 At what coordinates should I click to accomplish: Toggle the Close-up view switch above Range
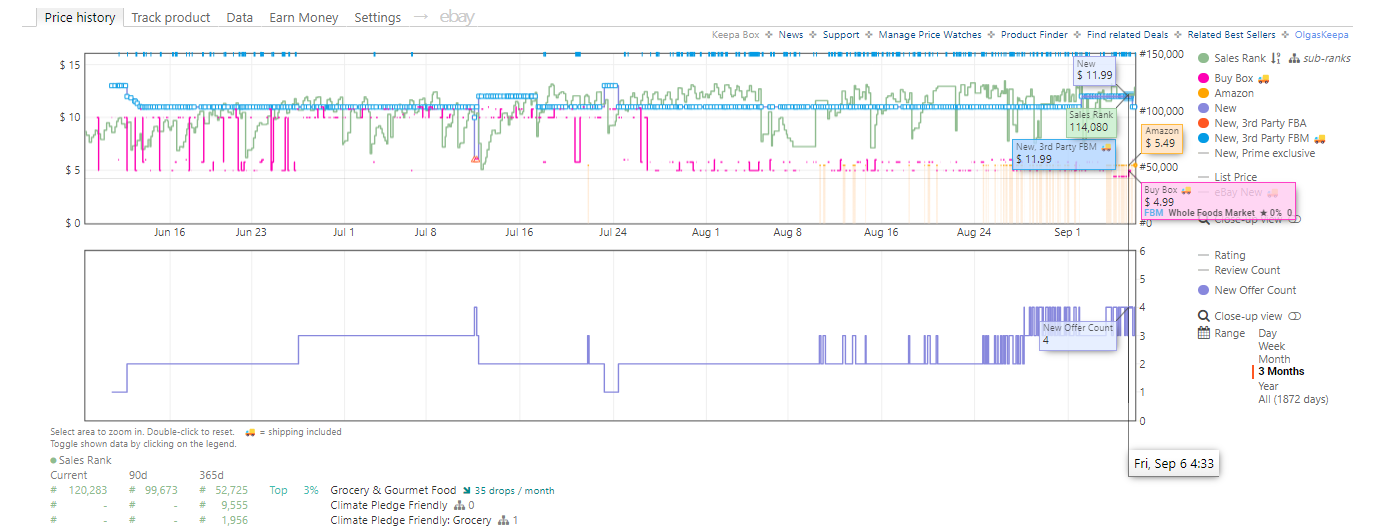(x=1294, y=316)
